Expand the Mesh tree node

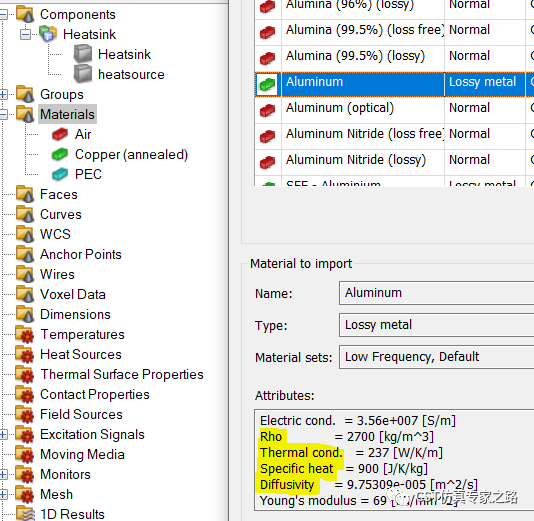click(3, 494)
